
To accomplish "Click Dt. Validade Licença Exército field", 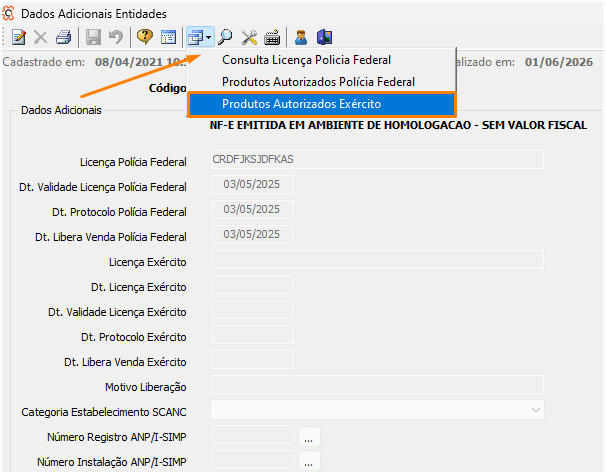I will point(252,309).
